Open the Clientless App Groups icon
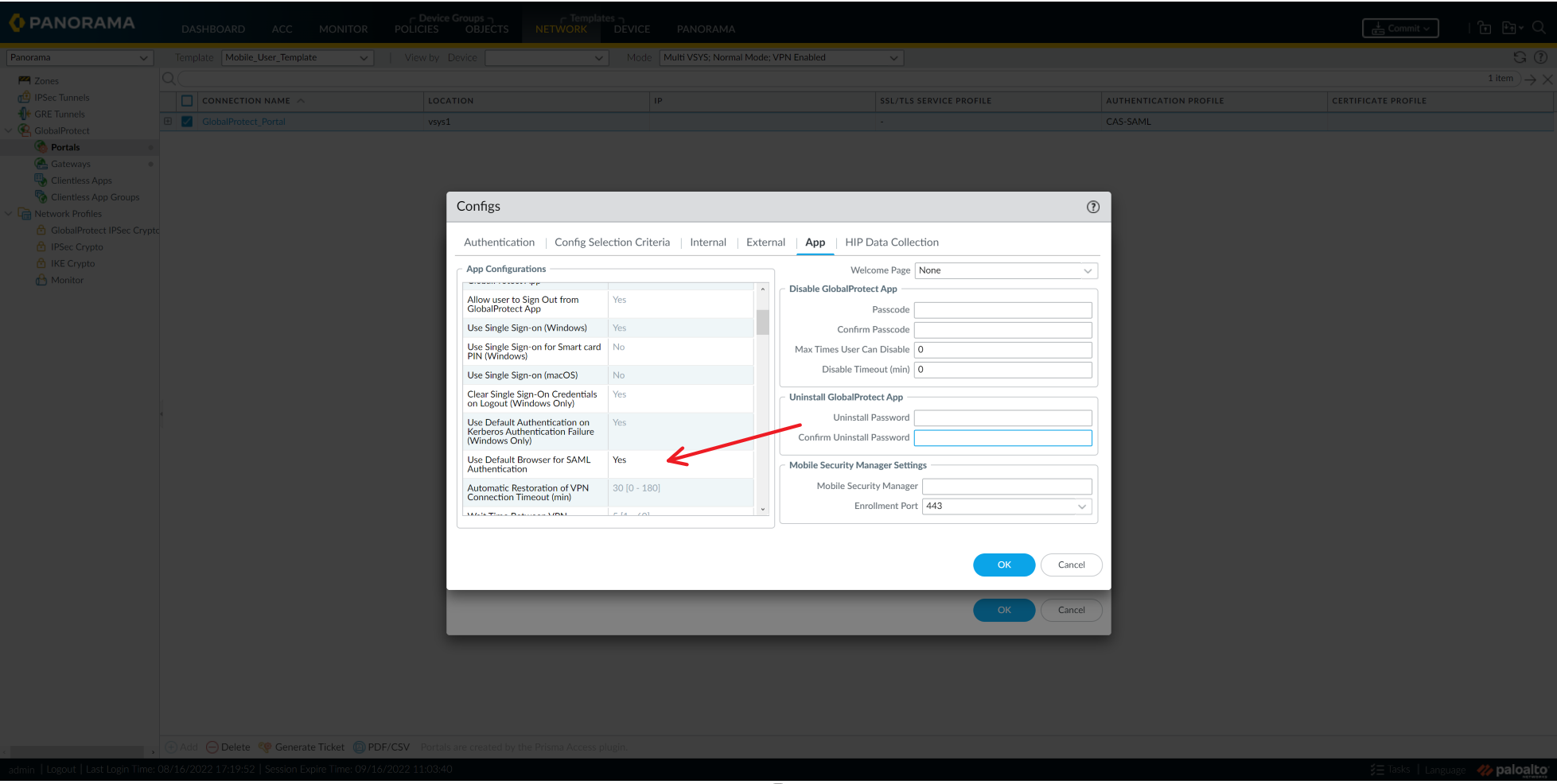The image size is (1557, 784). point(41,197)
